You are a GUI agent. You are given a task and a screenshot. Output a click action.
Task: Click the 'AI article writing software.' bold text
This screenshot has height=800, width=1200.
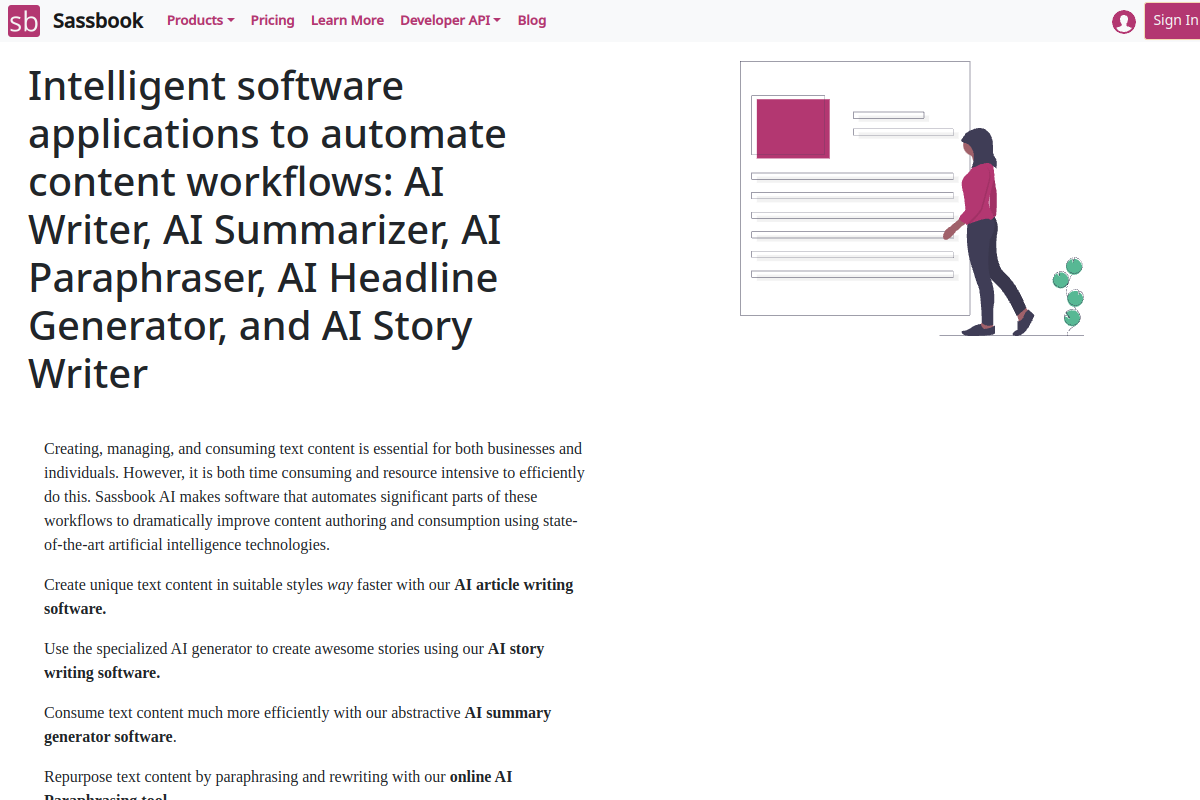point(309,596)
